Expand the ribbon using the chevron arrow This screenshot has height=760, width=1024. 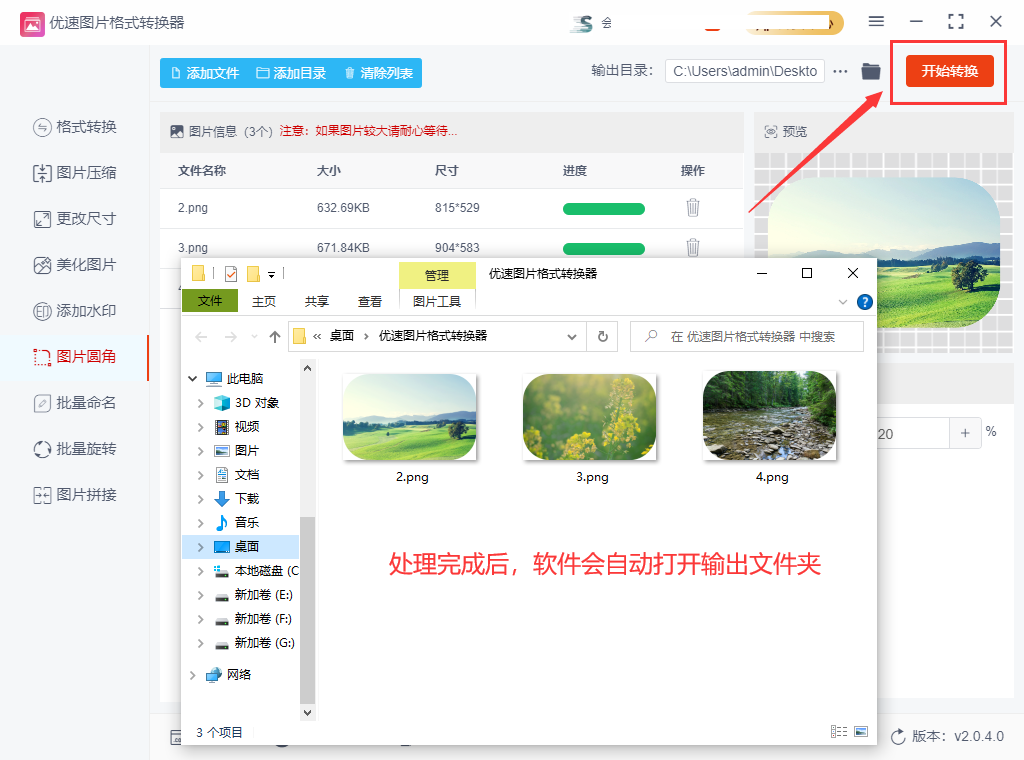tap(843, 302)
